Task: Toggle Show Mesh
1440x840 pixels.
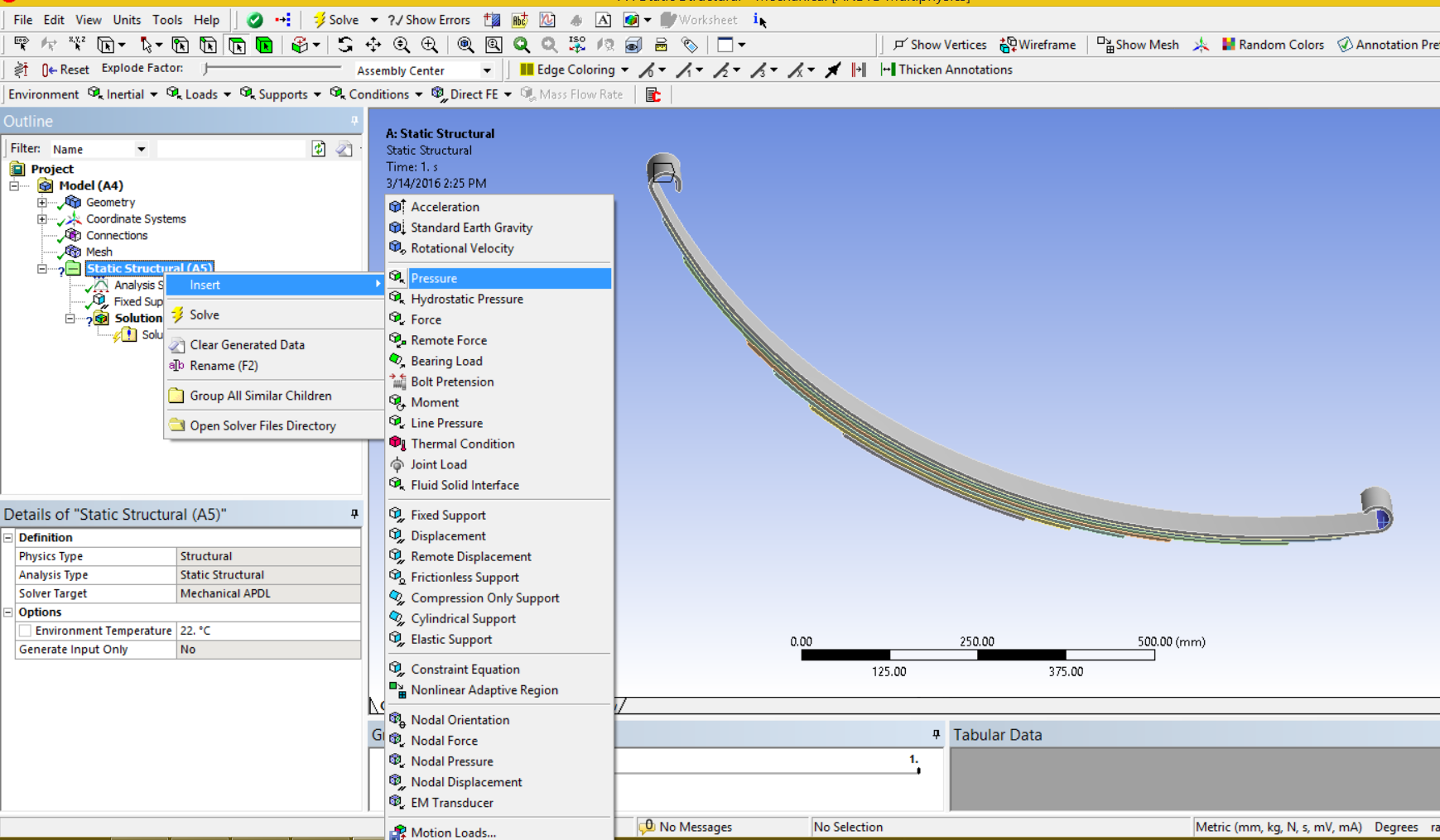Action: tap(1137, 45)
